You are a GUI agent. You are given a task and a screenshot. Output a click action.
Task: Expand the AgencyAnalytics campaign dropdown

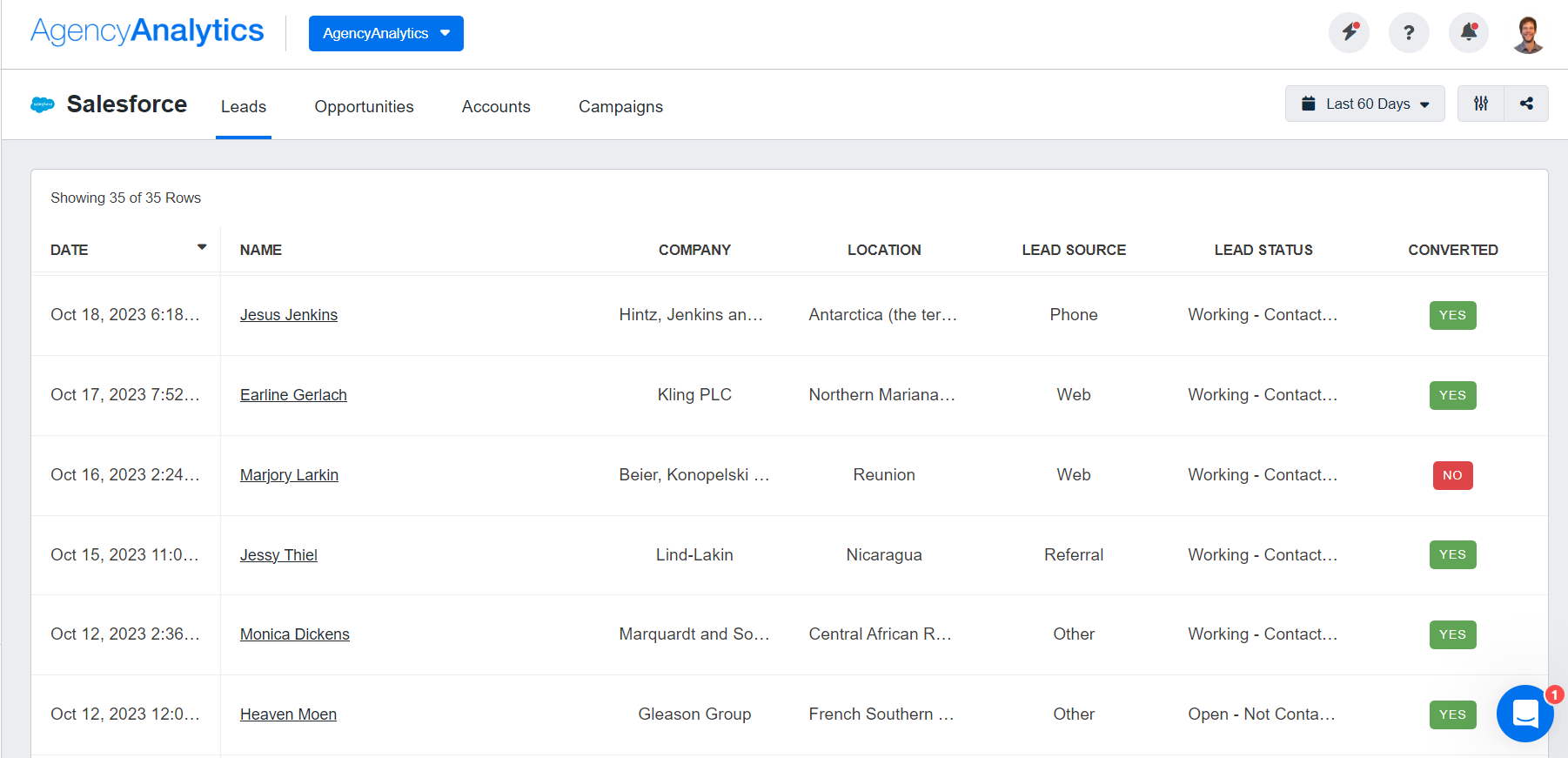[385, 33]
